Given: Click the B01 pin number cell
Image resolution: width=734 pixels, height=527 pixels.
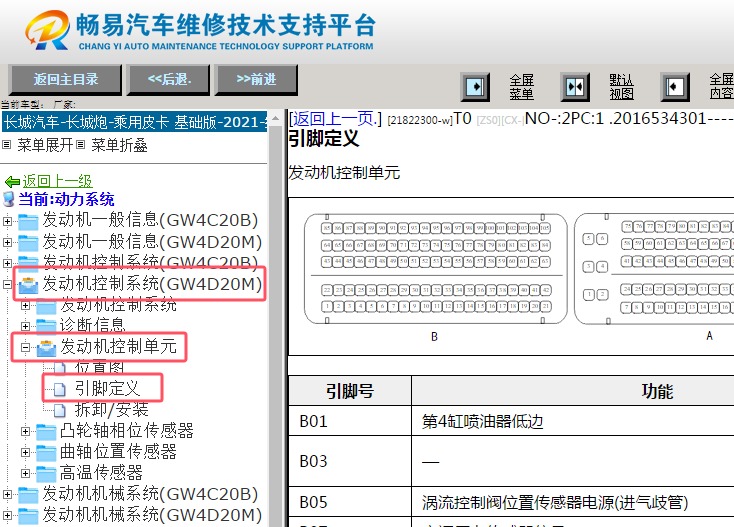Looking at the screenshot, I should click(350, 421).
